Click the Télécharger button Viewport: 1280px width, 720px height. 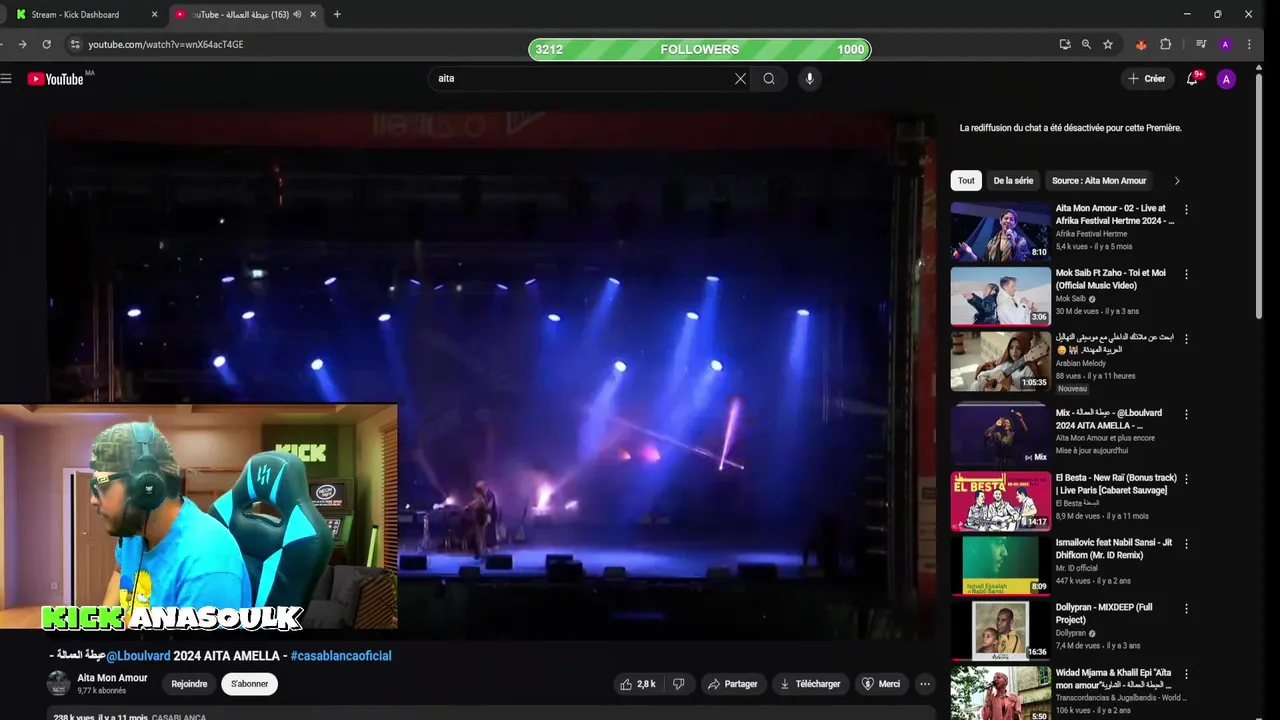click(810, 684)
